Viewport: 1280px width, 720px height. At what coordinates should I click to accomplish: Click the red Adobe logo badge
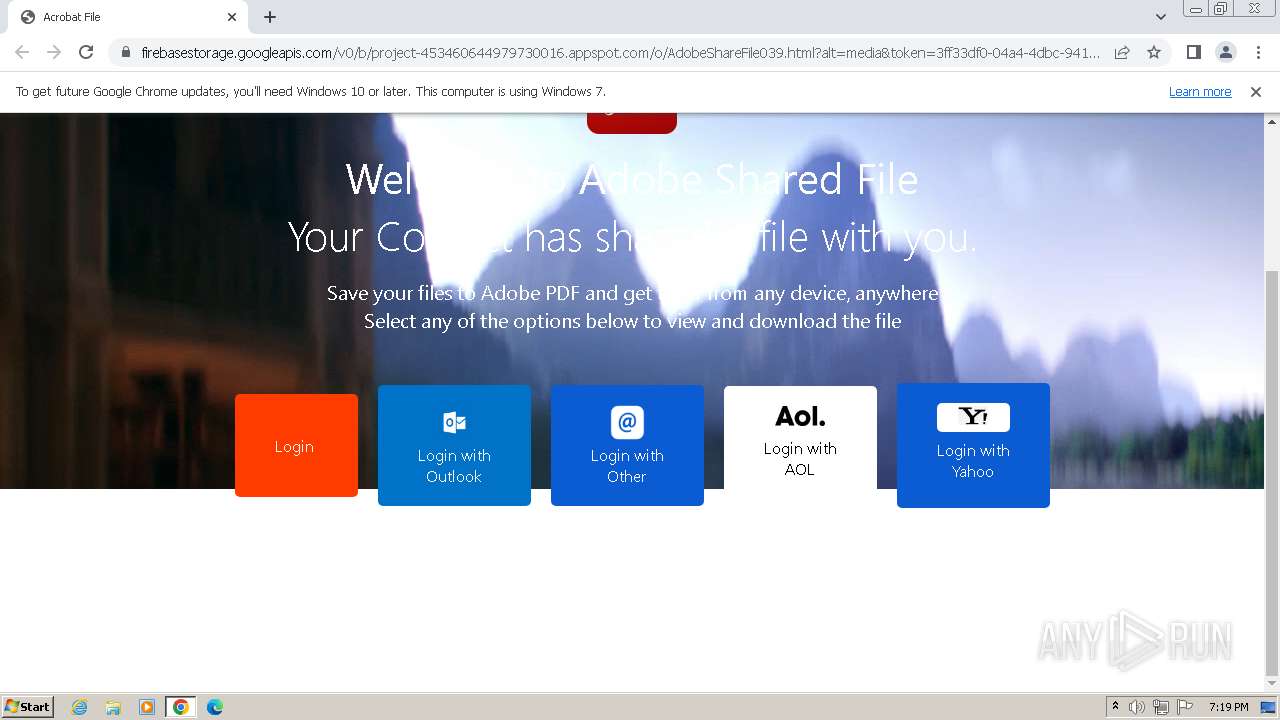click(x=632, y=123)
